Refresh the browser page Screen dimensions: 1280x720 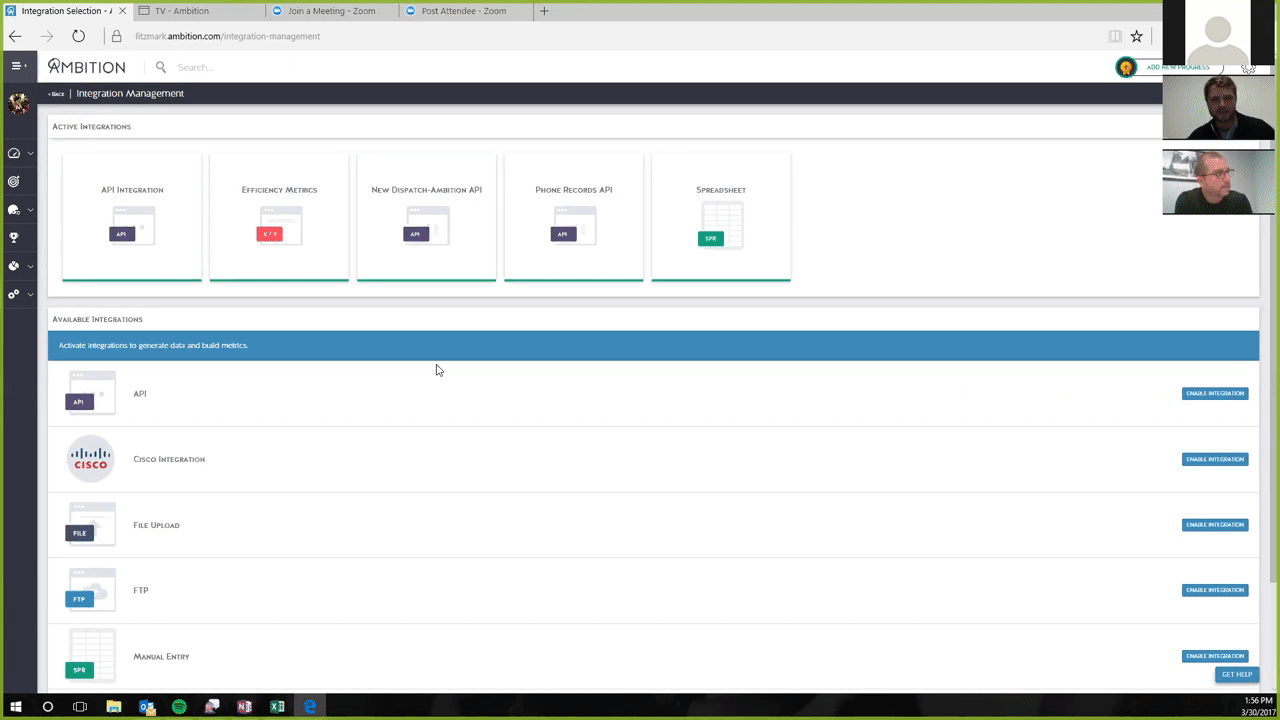[78, 36]
